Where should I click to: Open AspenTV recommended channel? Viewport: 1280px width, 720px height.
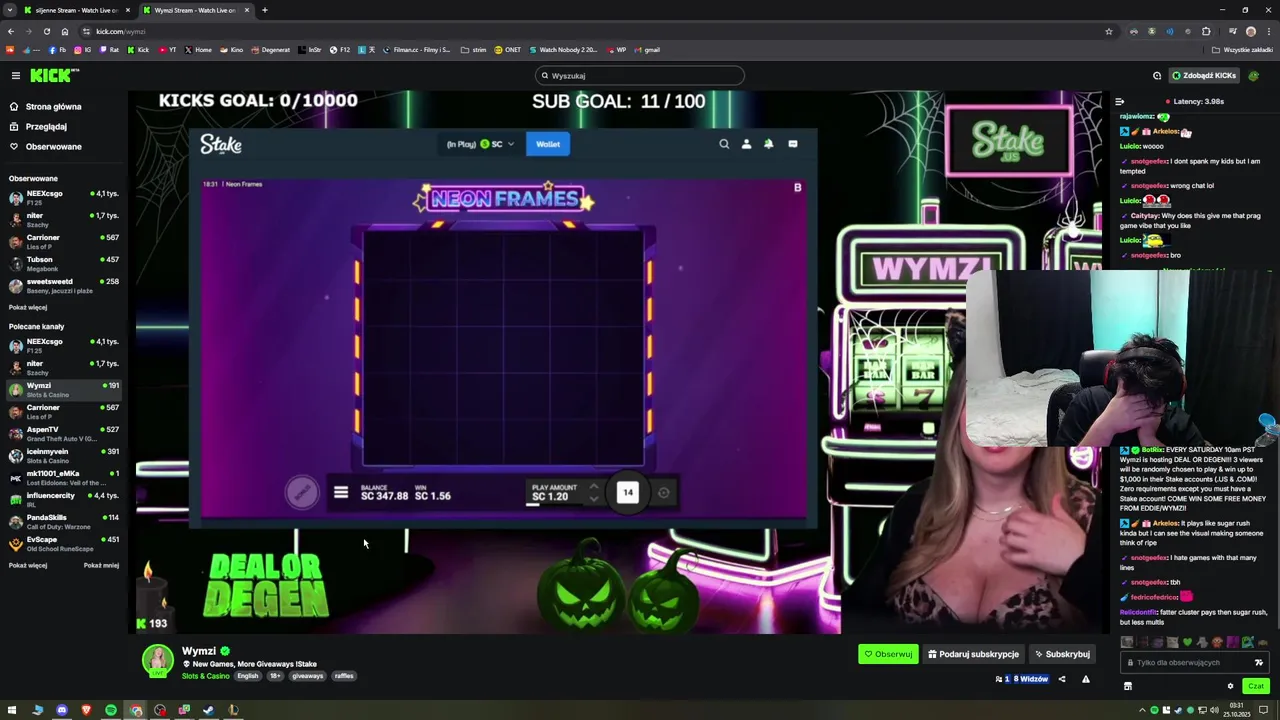pyautogui.click(x=64, y=433)
